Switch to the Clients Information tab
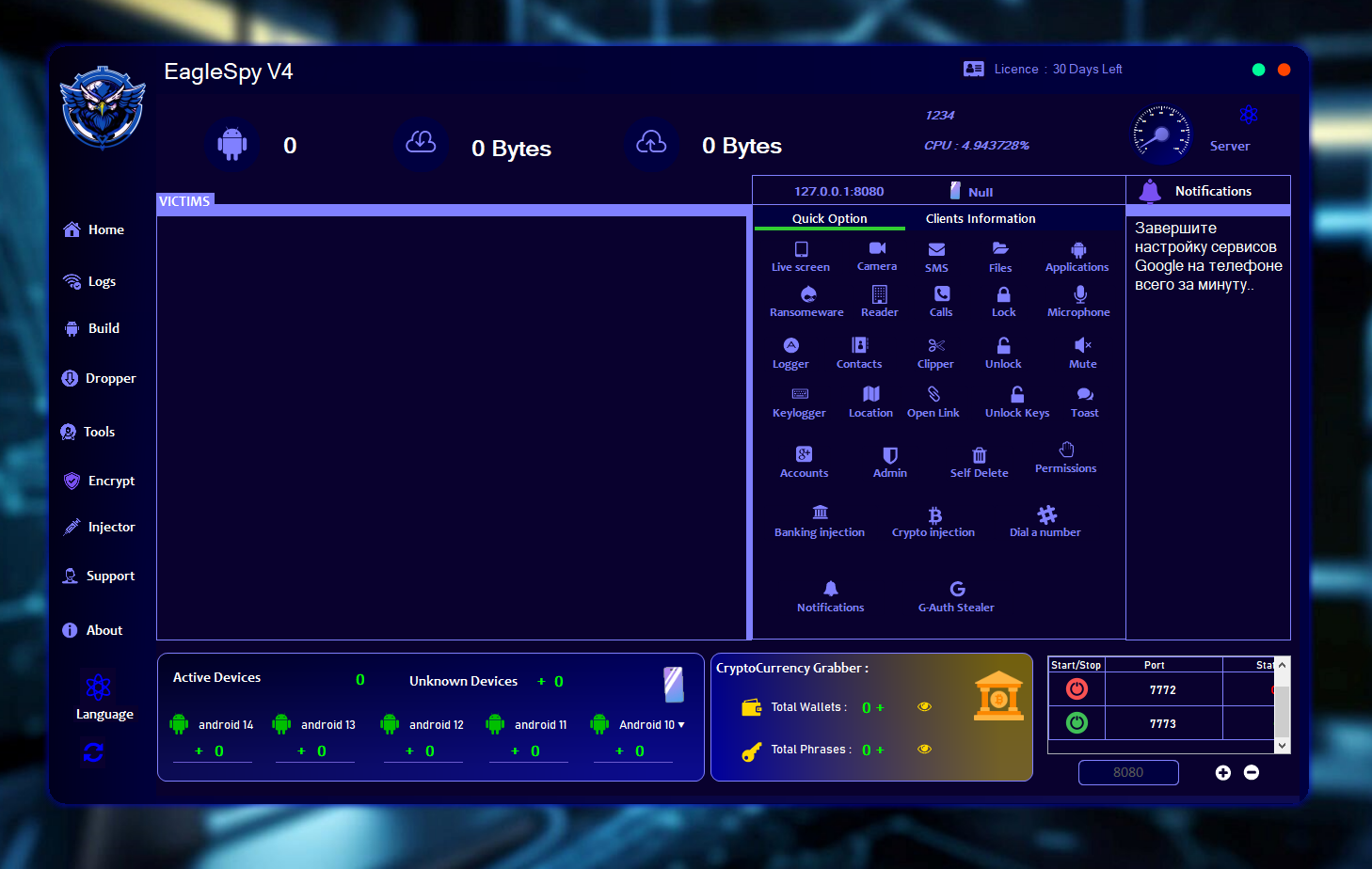Screen dimensions: 1372x869 981,219
